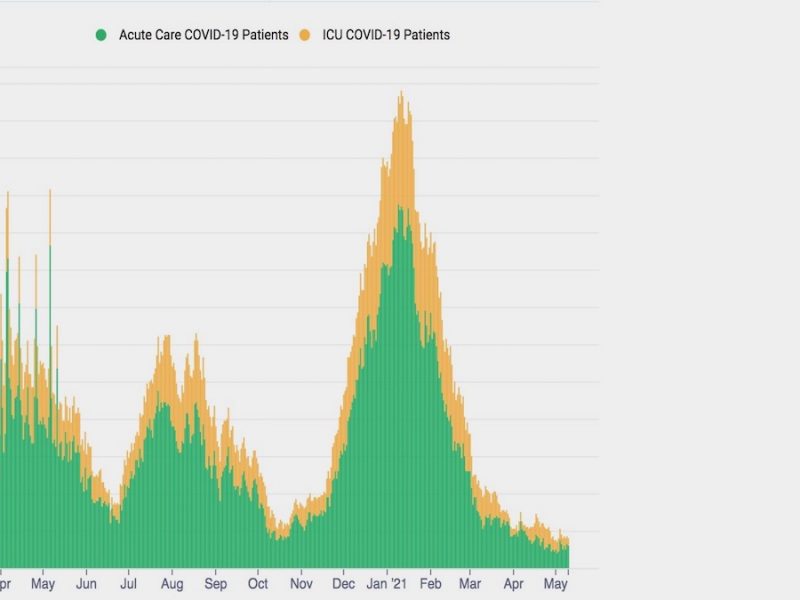Viewport: 800px width, 600px height.
Task: Click the Dec label on the x-axis
Action: 343,583
